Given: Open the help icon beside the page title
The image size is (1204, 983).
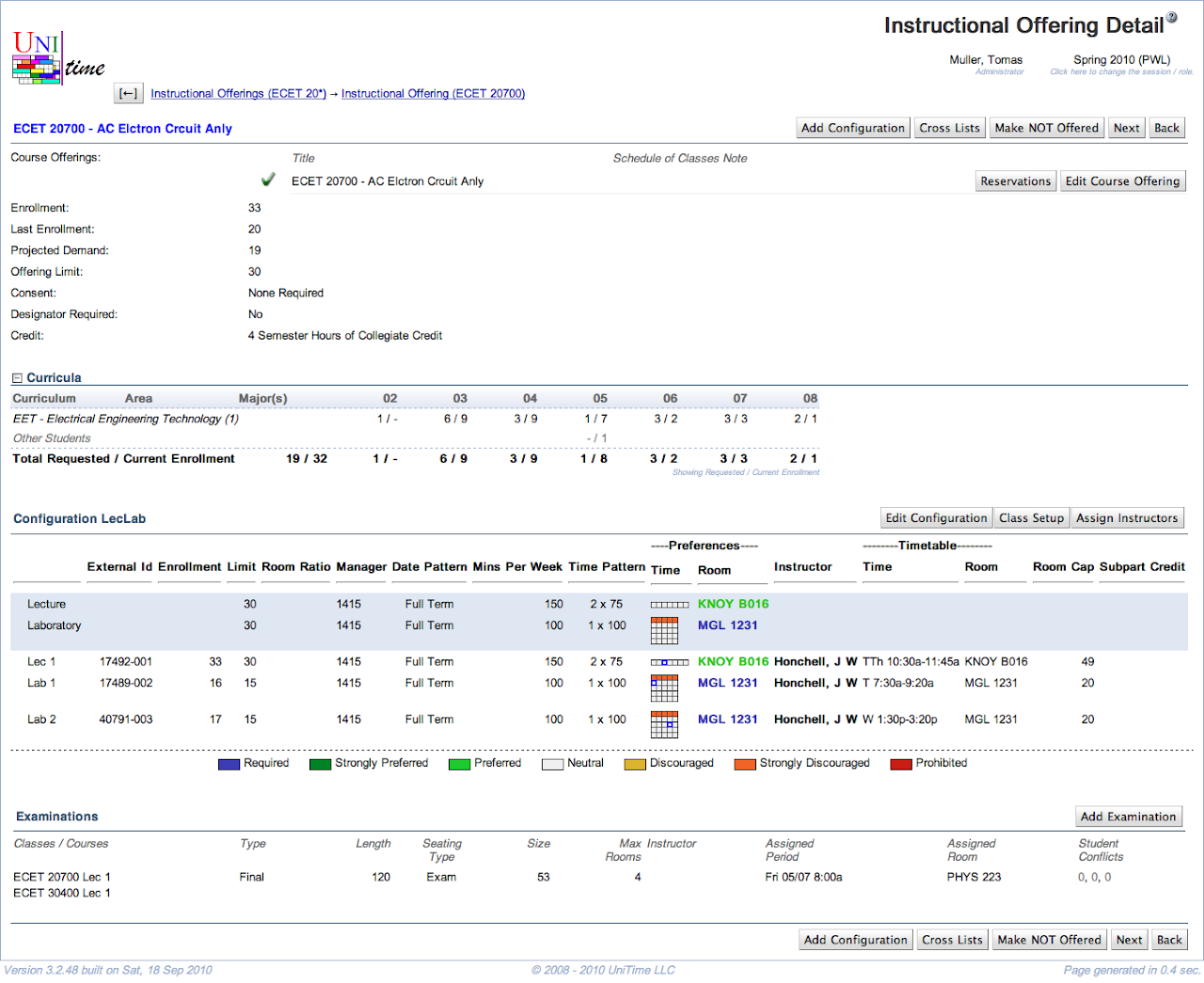Looking at the screenshot, I should tap(1172, 16).
